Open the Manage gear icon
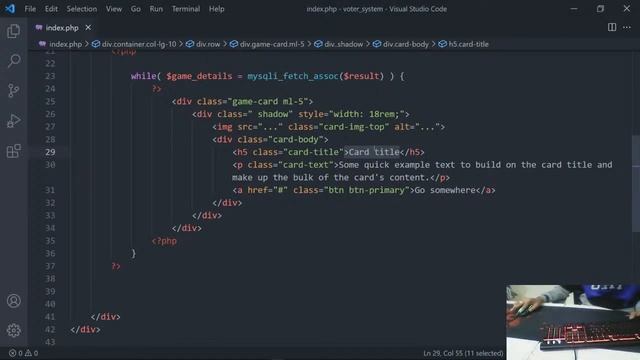Screen dimensions: 640x360 point(13,330)
